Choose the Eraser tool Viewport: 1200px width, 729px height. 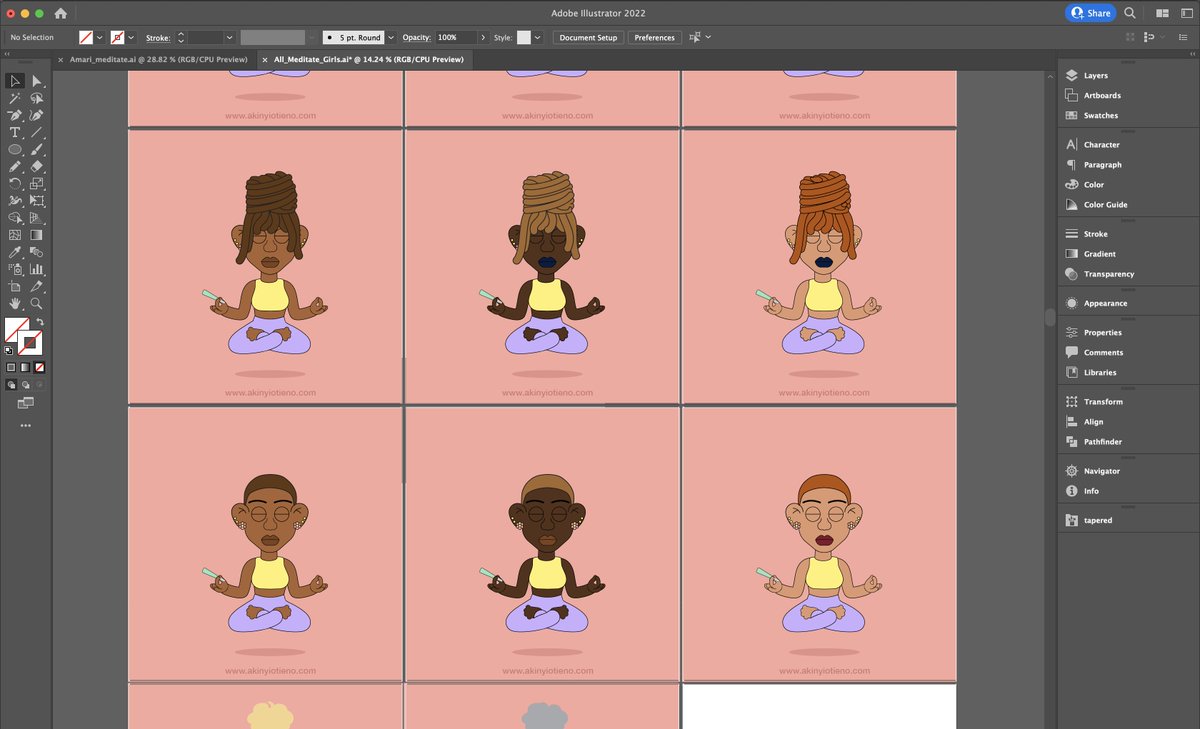coord(37,166)
